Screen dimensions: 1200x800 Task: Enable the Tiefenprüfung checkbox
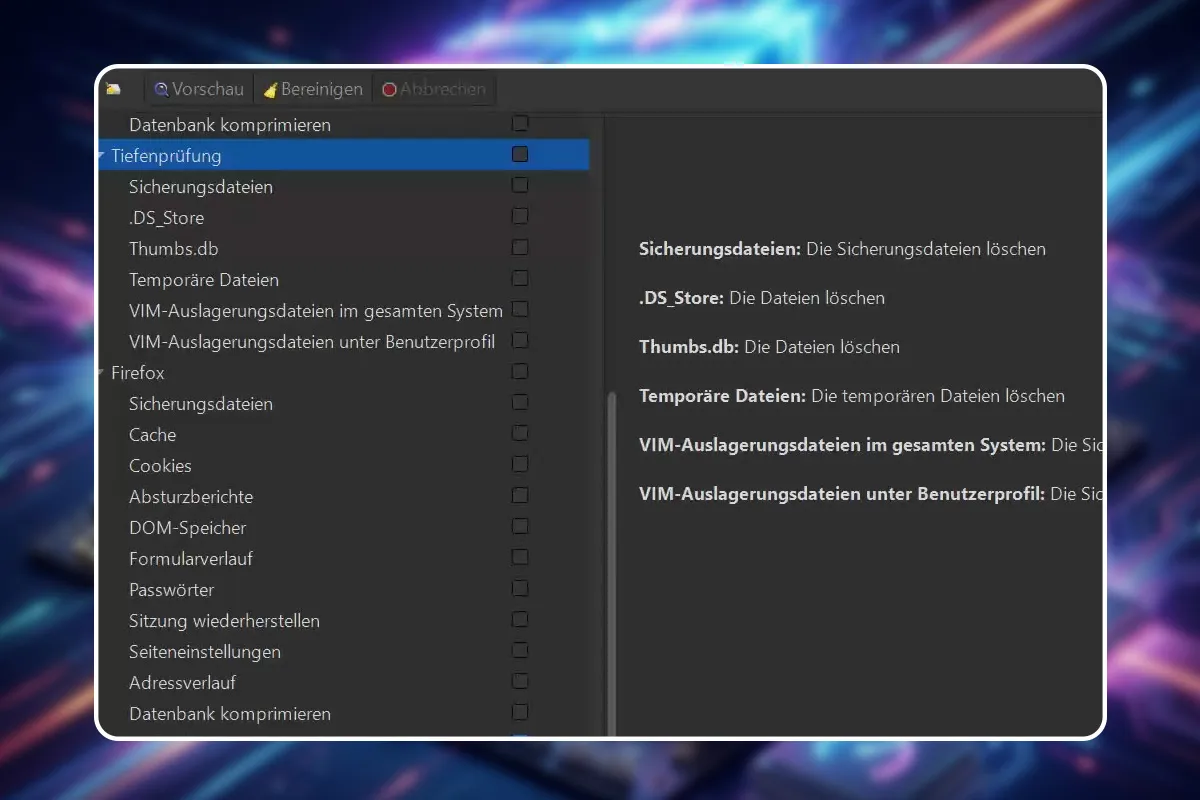pyautogui.click(x=519, y=154)
